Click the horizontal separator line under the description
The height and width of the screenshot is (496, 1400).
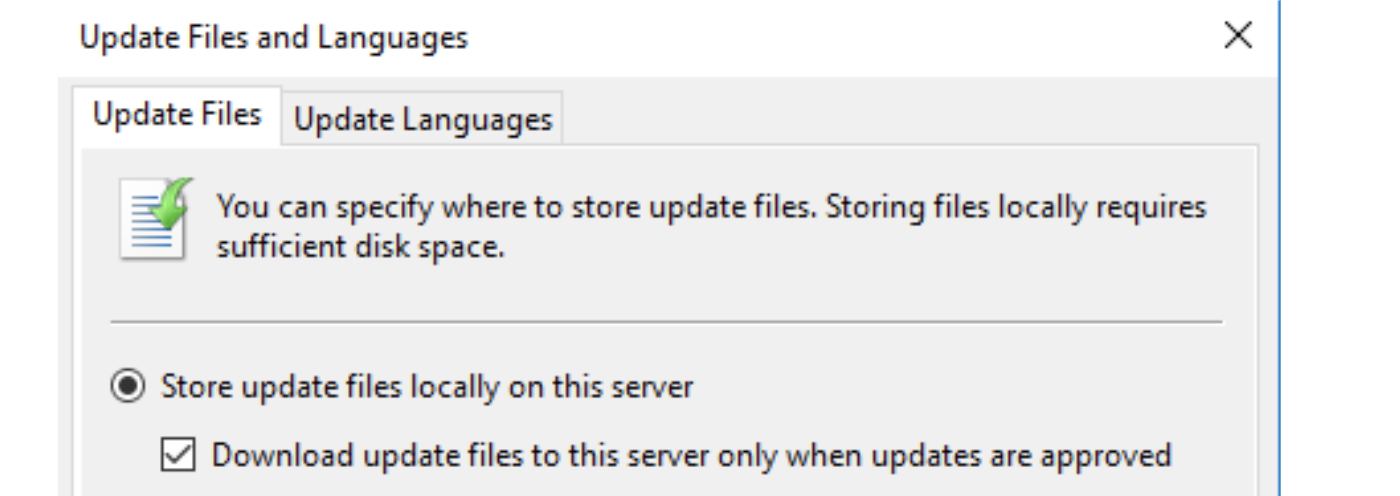(x=665, y=322)
